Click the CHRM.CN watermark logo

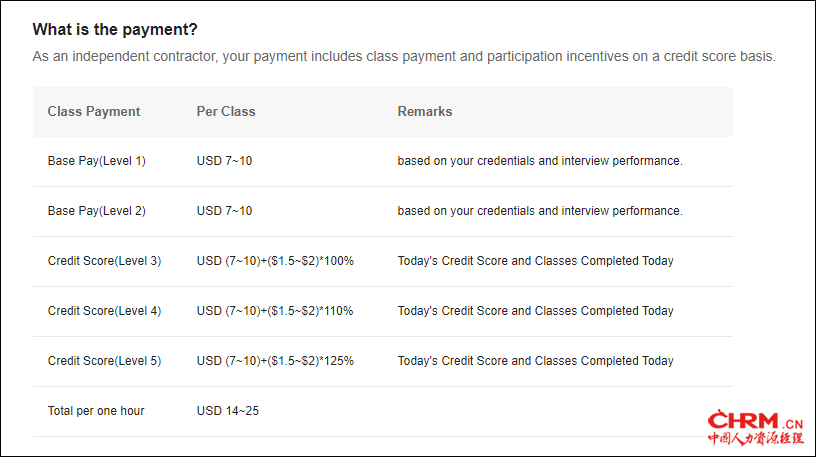pos(755,427)
